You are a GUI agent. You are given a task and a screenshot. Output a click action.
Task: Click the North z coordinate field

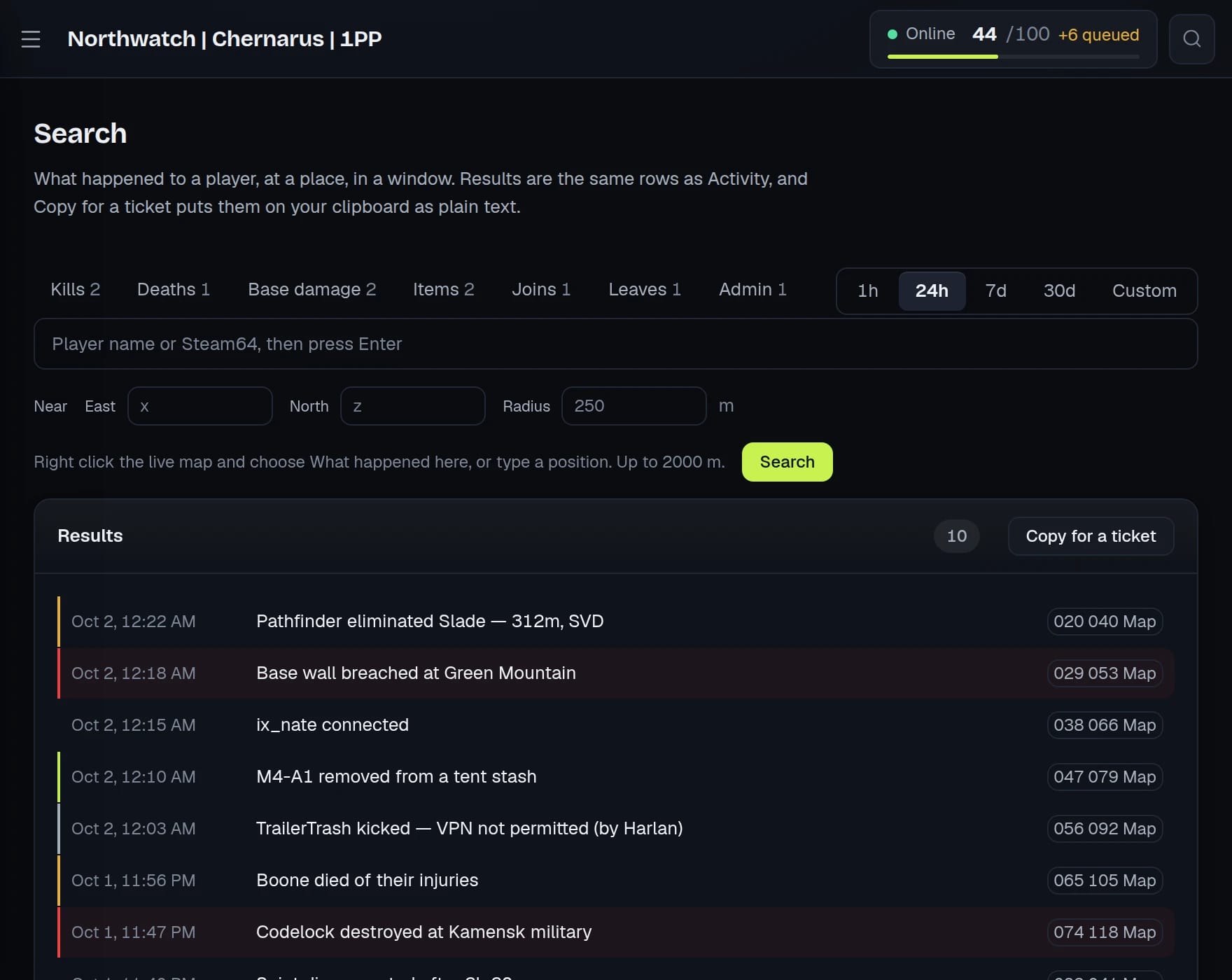(413, 406)
